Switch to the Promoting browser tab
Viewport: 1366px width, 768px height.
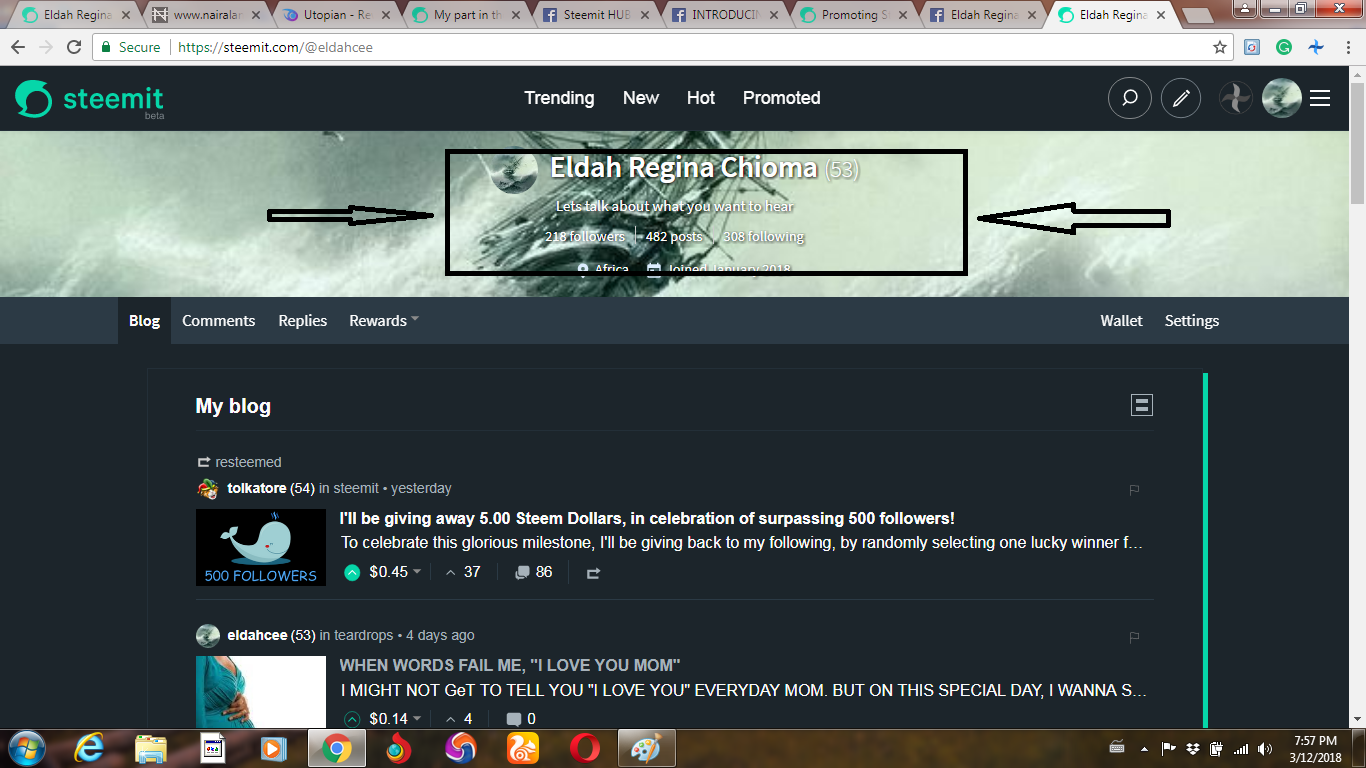tap(851, 15)
